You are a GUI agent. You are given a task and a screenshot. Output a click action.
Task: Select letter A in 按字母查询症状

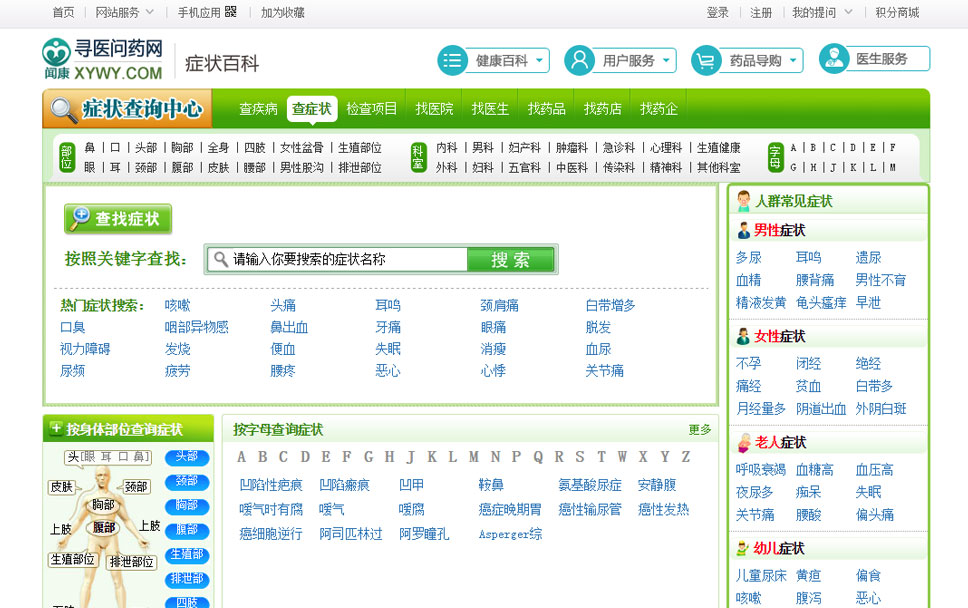[241, 457]
